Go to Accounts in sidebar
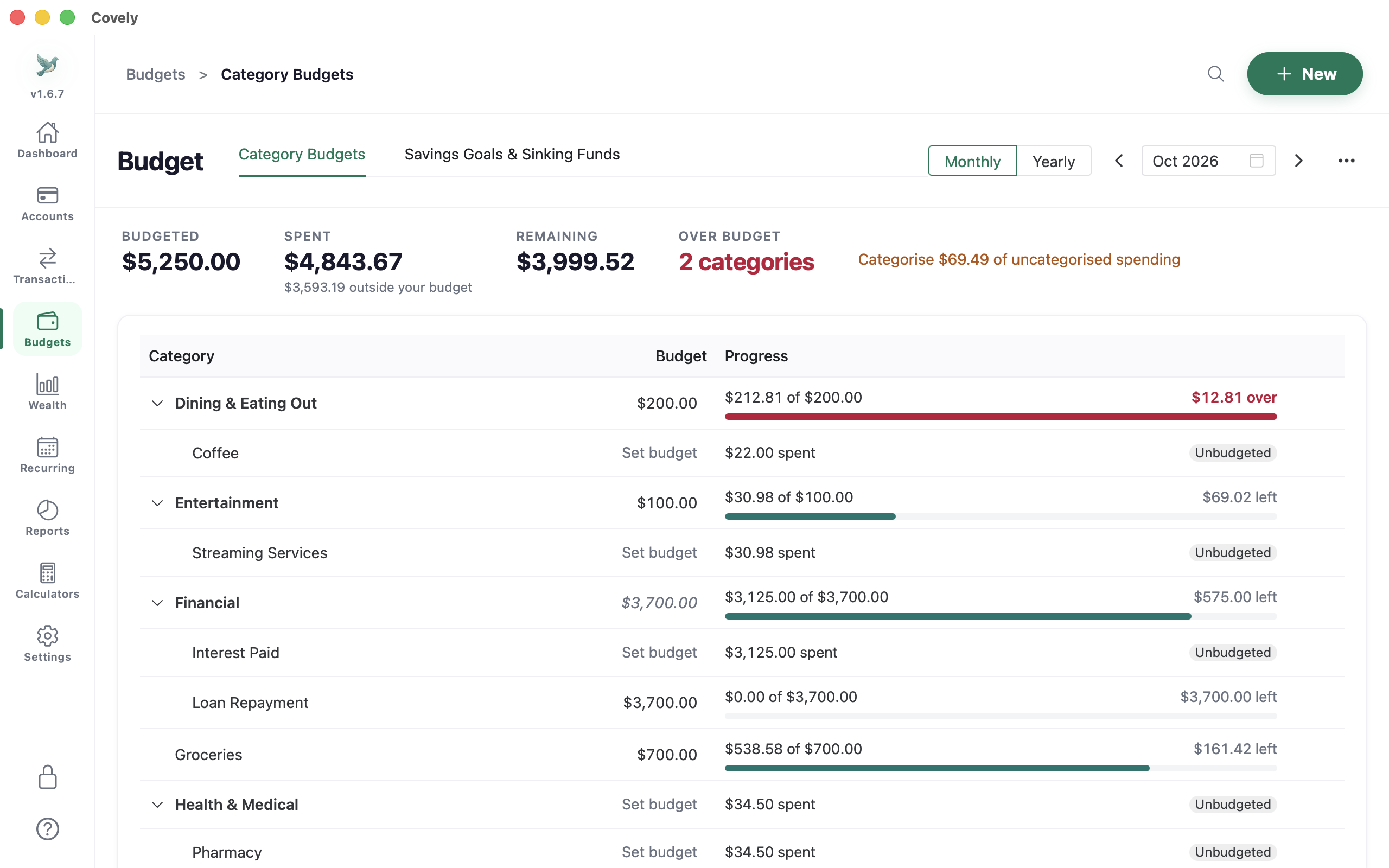1389x868 pixels. pyautogui.click(x=47, y=204)
